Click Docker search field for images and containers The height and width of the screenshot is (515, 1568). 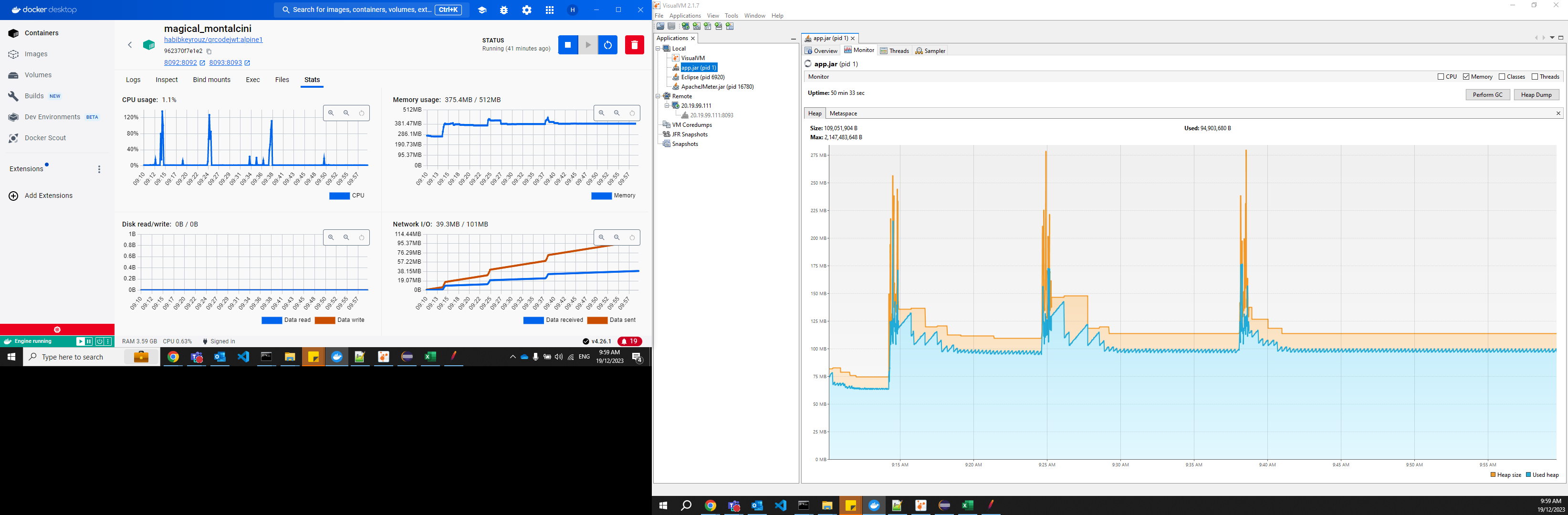click(371, 10)
